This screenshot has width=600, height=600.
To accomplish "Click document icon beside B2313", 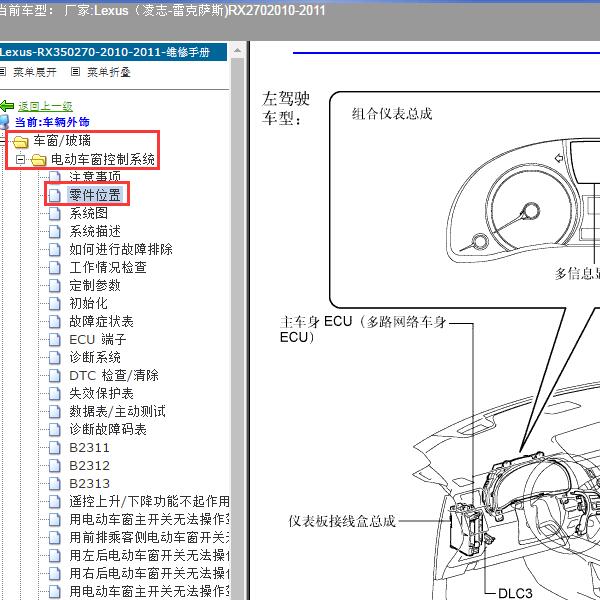I will tap(55, 483).
